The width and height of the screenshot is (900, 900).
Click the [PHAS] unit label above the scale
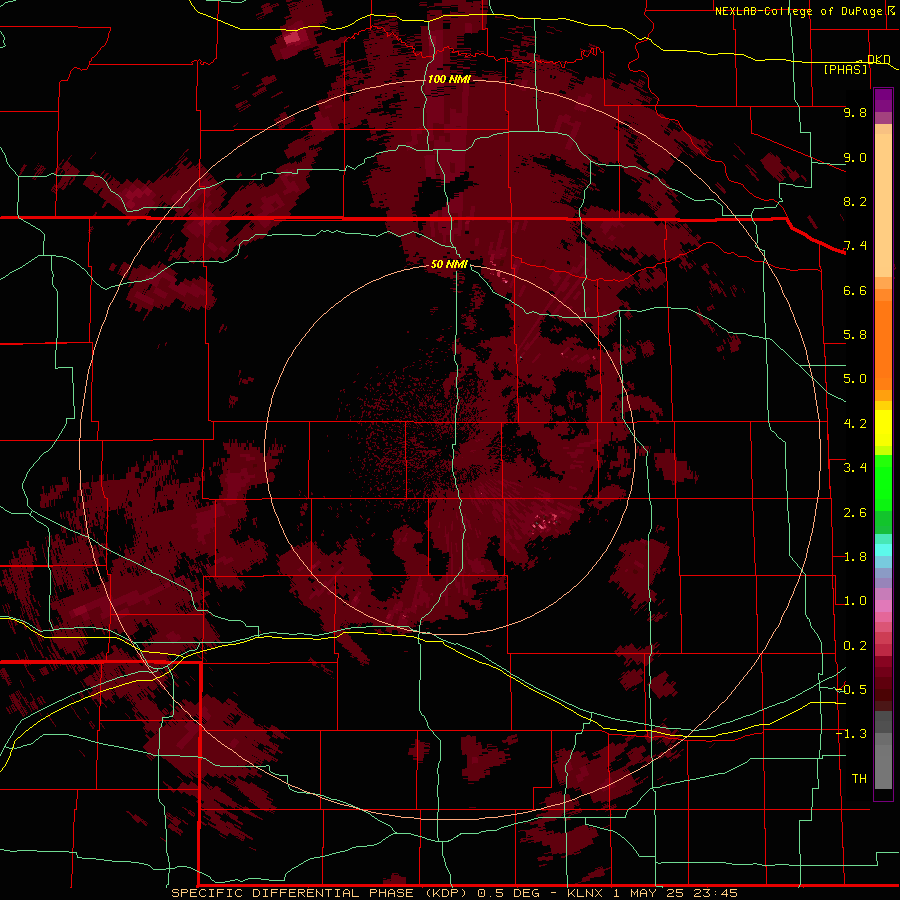point(845,69)
